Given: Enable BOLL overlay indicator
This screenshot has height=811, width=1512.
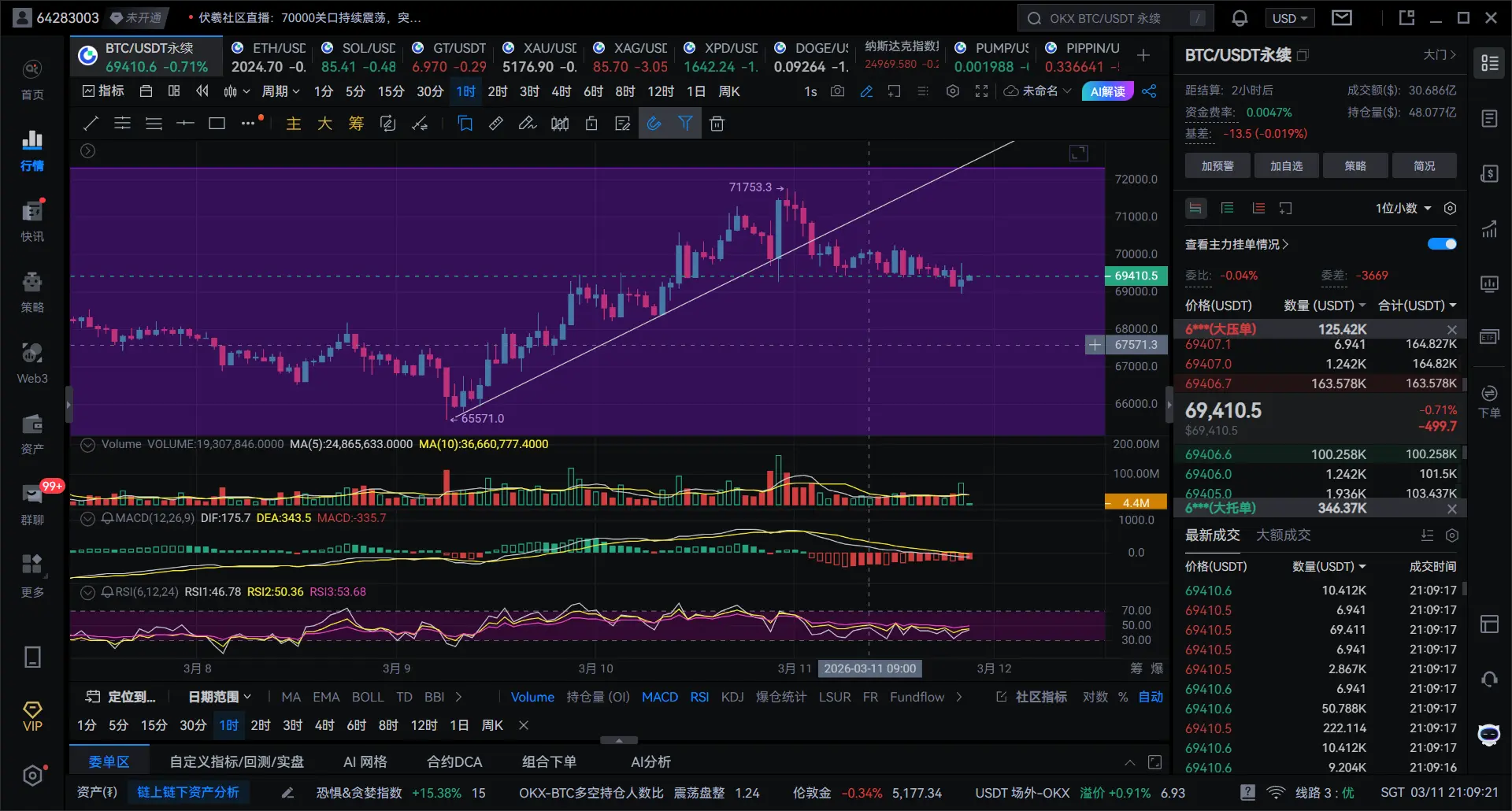Looking at the screenshot, I should pos(368,697).
